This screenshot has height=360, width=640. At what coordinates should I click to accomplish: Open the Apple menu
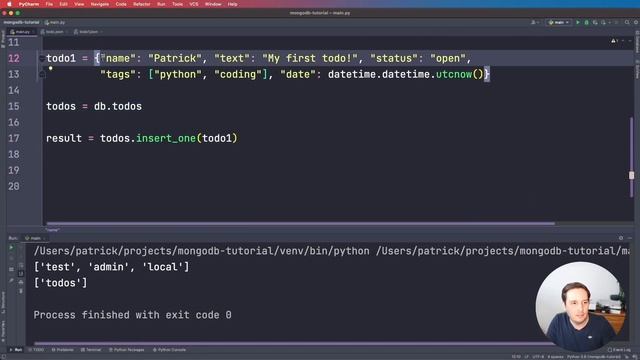coord(9,4)
